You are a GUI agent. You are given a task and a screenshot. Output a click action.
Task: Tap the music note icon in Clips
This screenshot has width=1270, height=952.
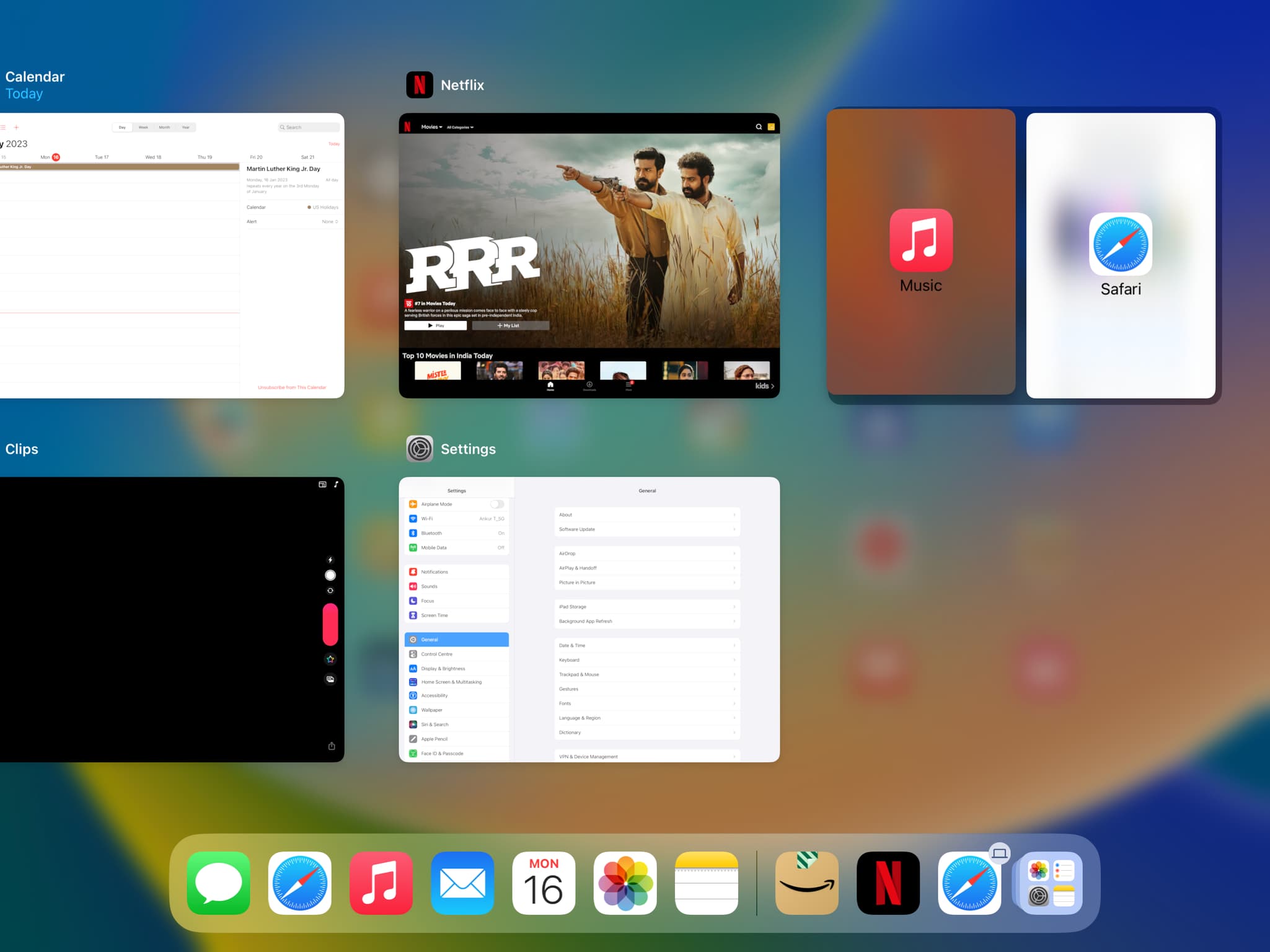336,484
